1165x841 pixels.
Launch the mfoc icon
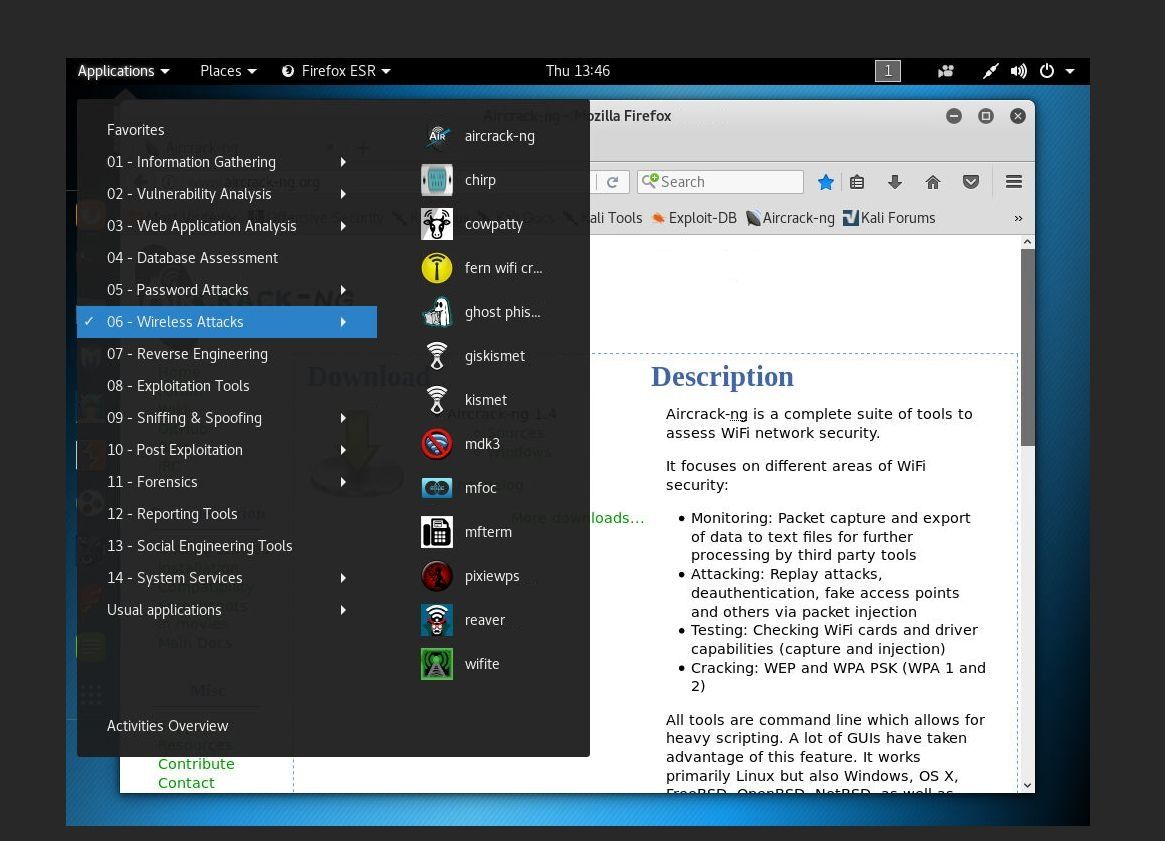coord(437,487)
